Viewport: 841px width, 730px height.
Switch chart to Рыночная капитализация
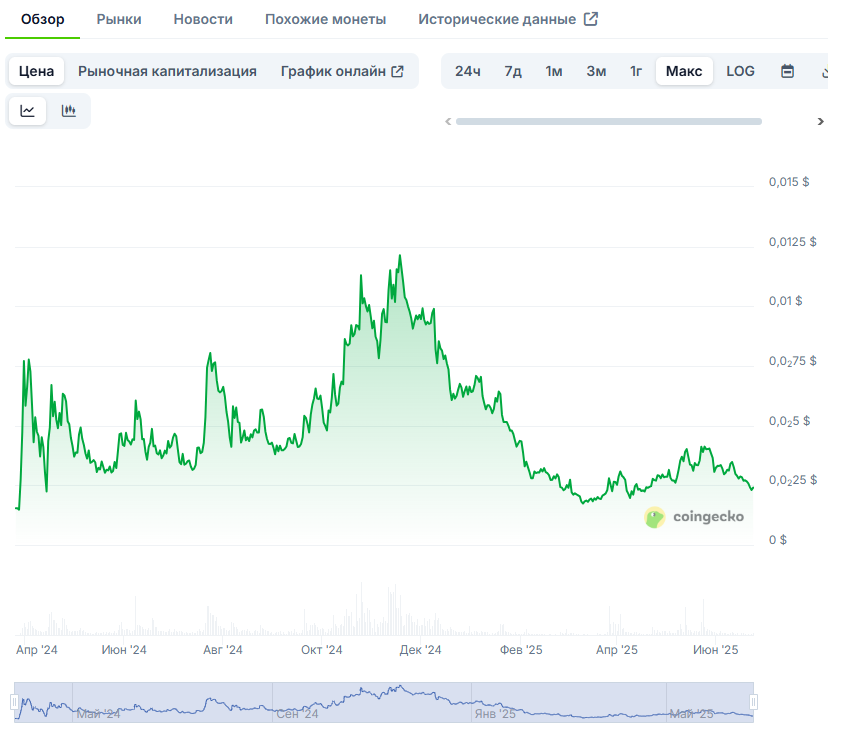pyautogui.click(x=167, y=71)
